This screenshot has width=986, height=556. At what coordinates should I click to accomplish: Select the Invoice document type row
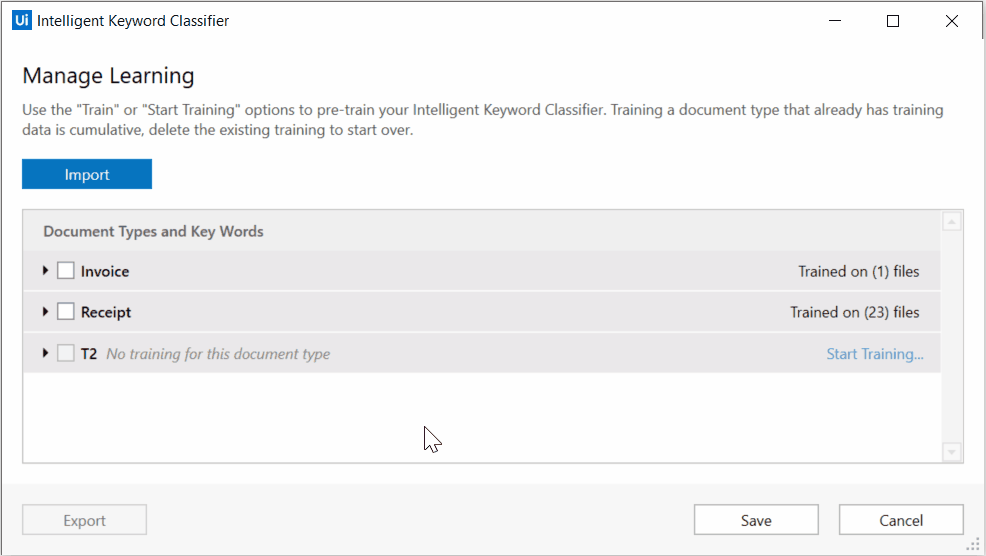pyautogui.click(x=482, y=271)
